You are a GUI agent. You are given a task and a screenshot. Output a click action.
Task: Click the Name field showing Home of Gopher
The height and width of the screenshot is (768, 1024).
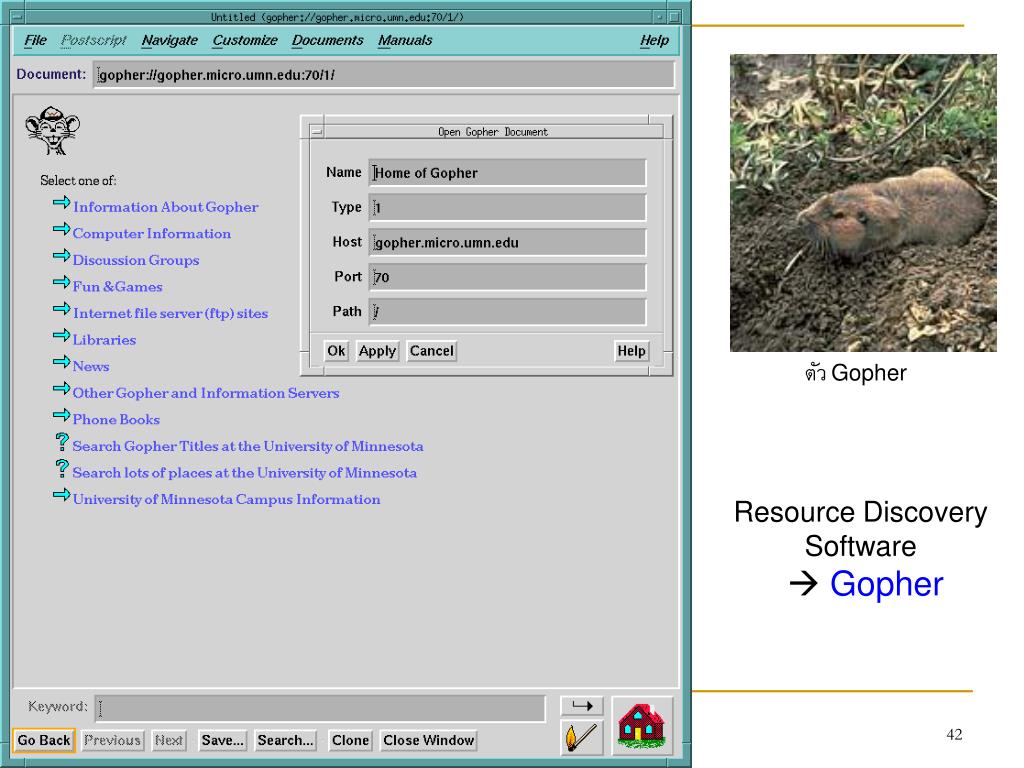[507, 172]
